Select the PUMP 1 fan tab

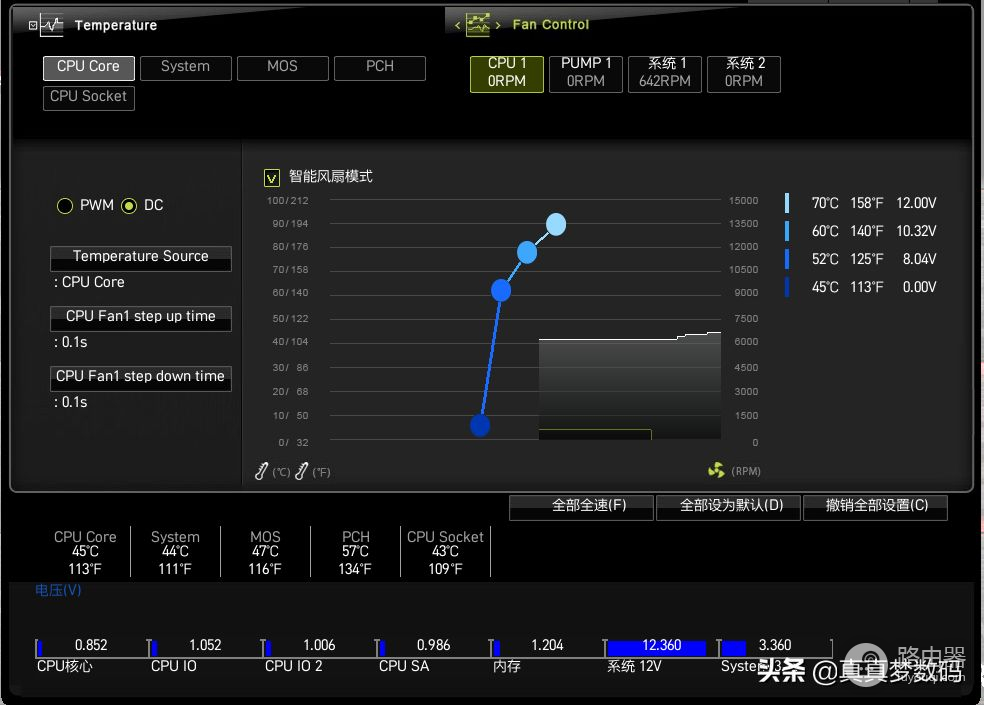586,73
